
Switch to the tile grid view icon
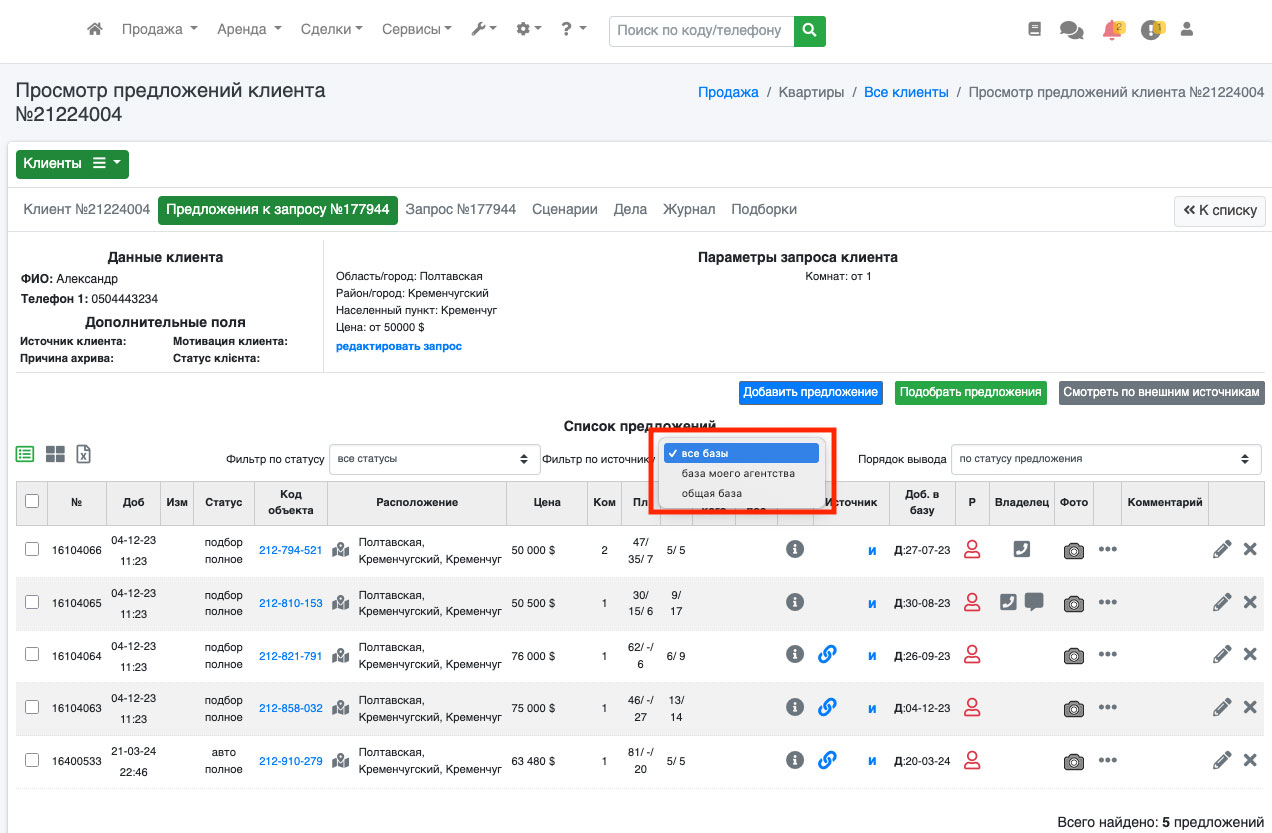(55, 454)
